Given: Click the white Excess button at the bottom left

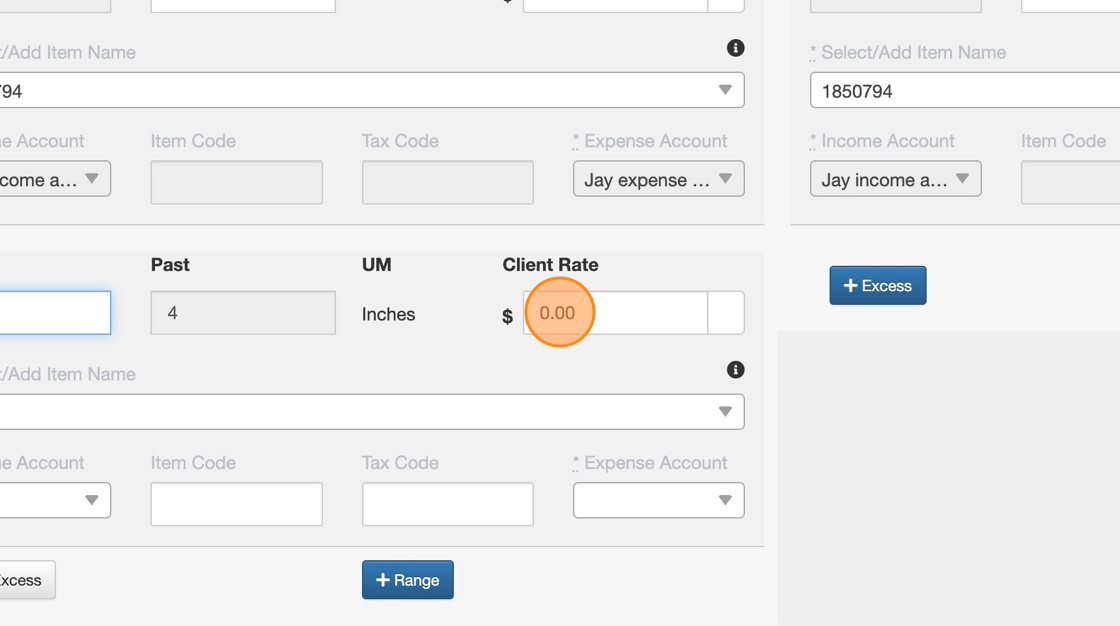Looking at the screenshot, I should (x=24, y=580).
